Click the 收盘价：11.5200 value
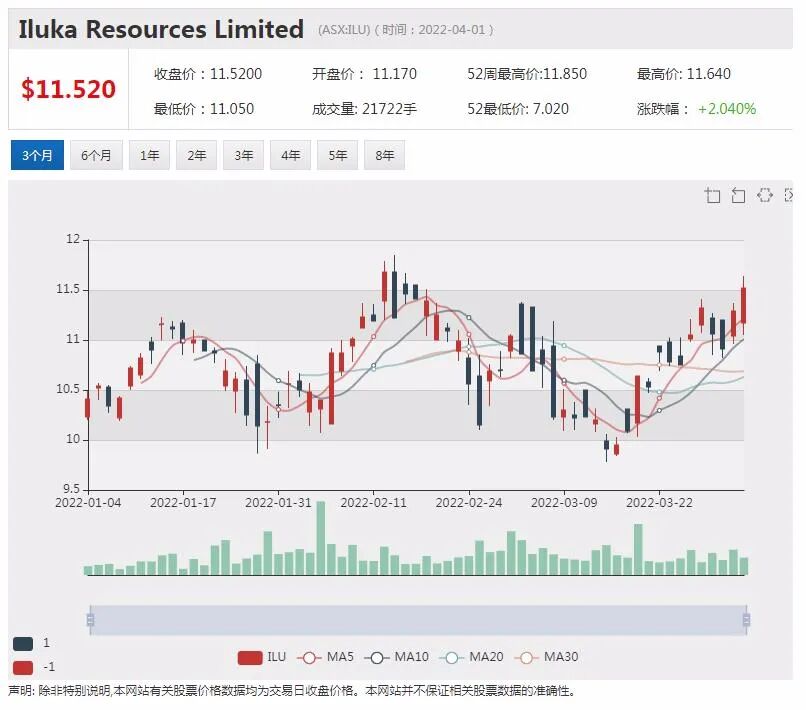 click(x=208, y=74)
